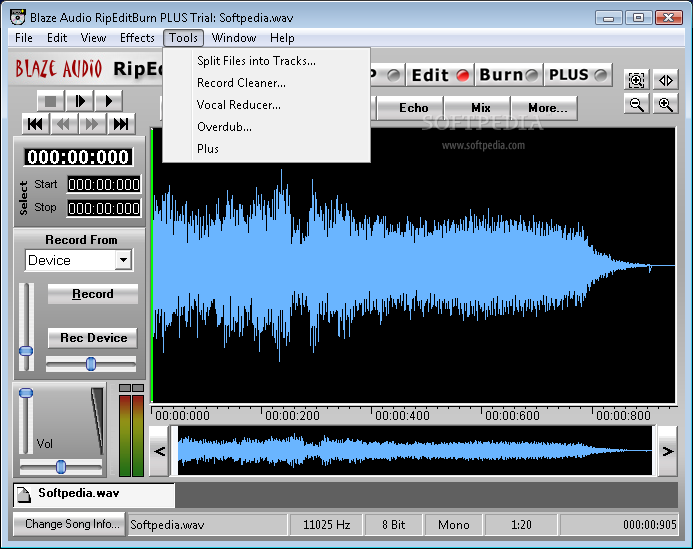Click the Blaze Audio app icon in title bar
The height and width of the screenshot is (549, 693).
pos(18,17)
